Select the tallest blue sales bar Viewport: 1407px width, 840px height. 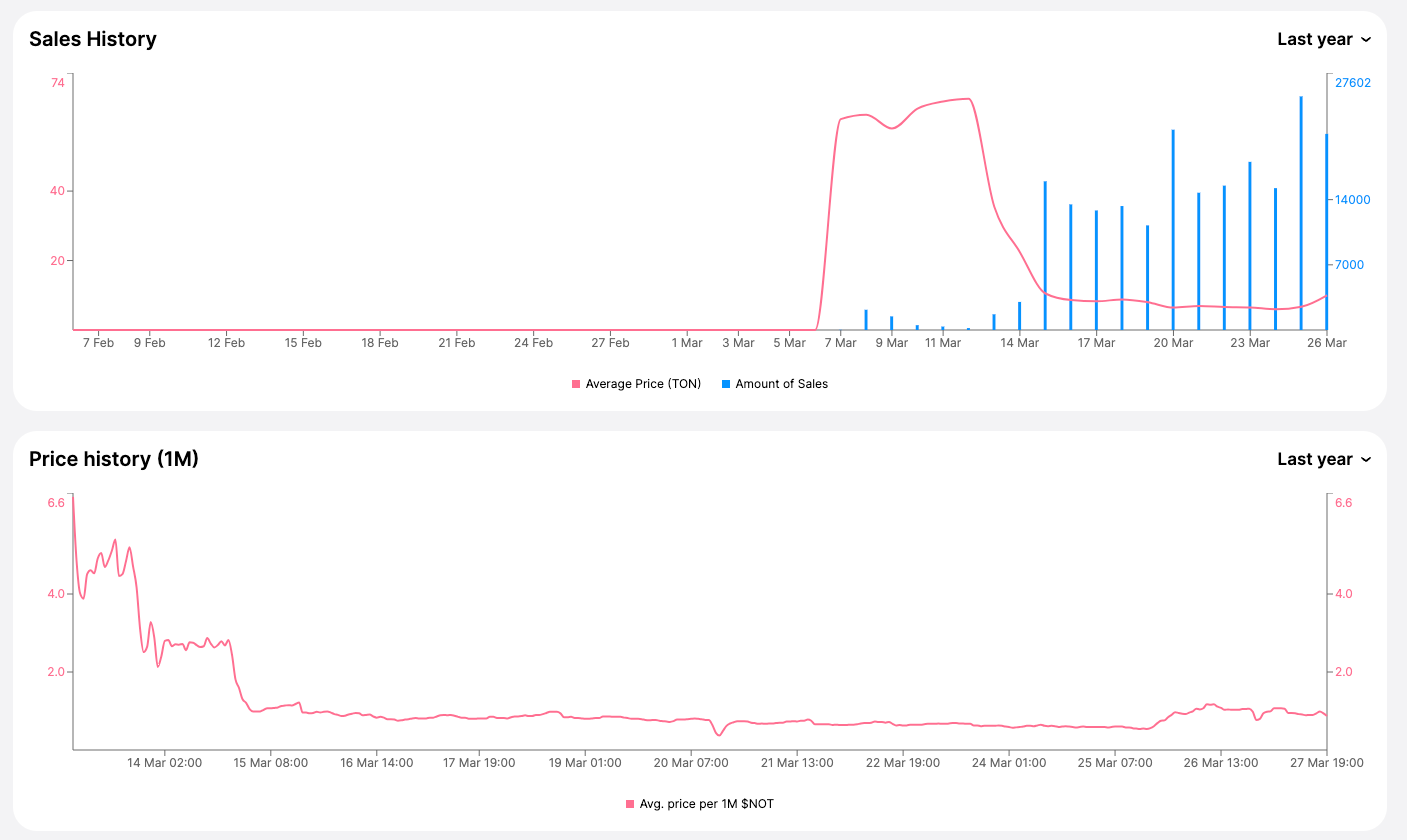1301,213
